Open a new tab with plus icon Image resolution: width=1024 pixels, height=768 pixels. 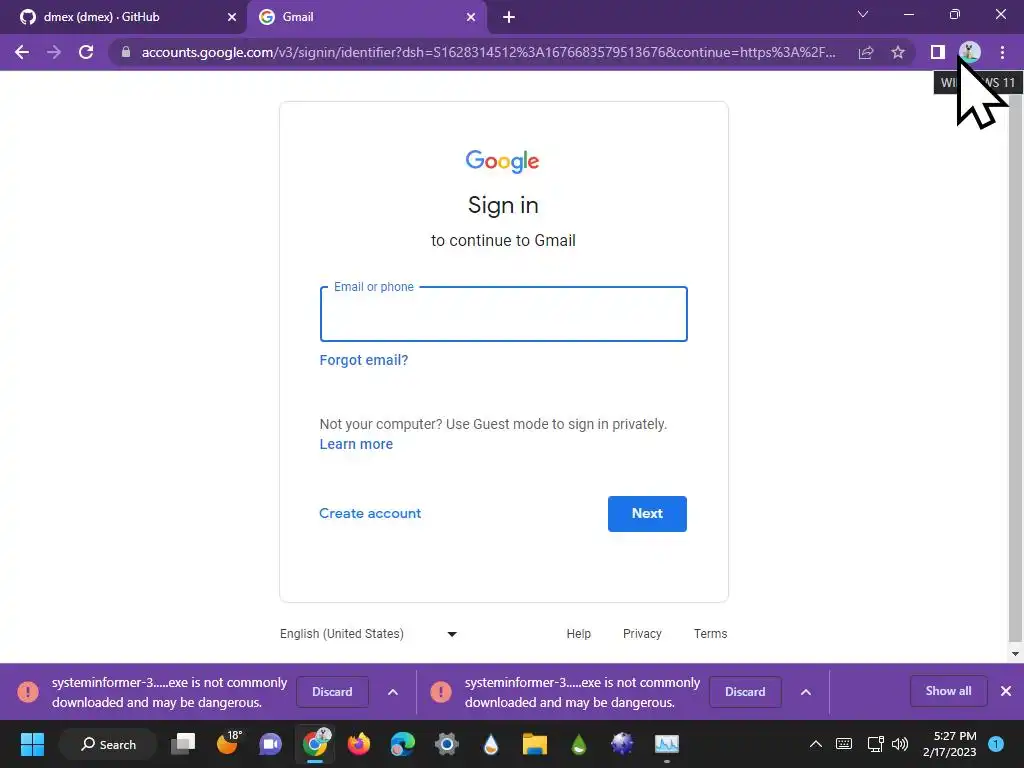509,17
